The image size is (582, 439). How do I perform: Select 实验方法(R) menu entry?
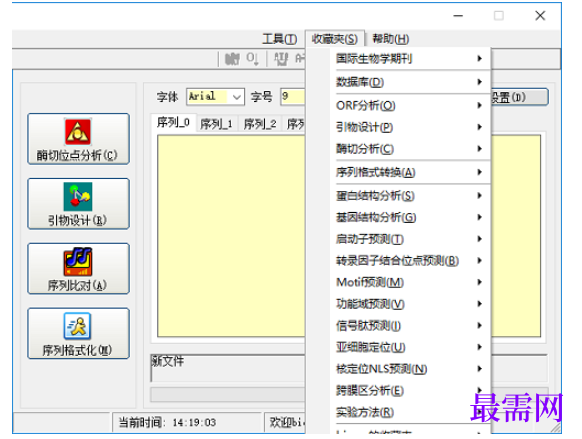pos(410,412)
